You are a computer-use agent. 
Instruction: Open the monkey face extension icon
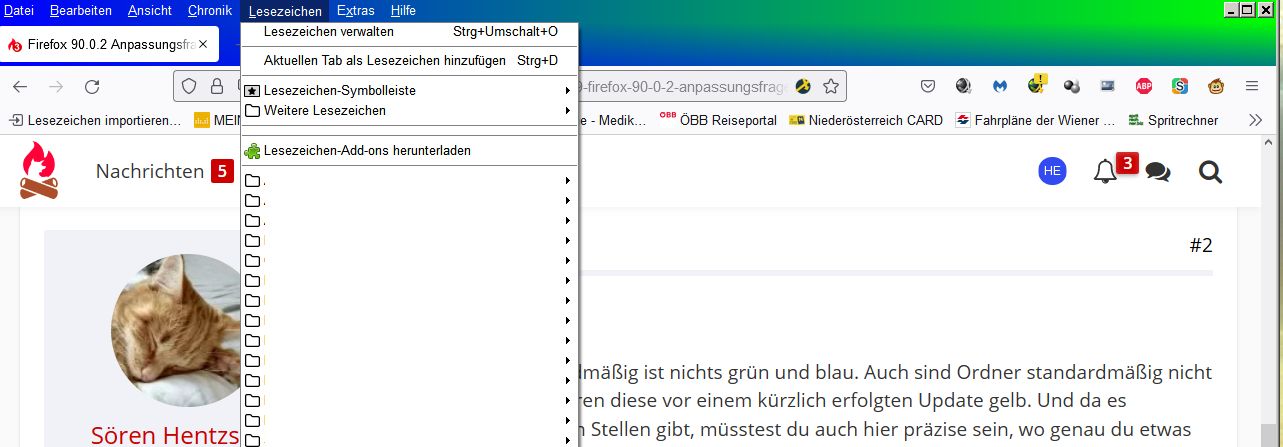click(1216, 86)
